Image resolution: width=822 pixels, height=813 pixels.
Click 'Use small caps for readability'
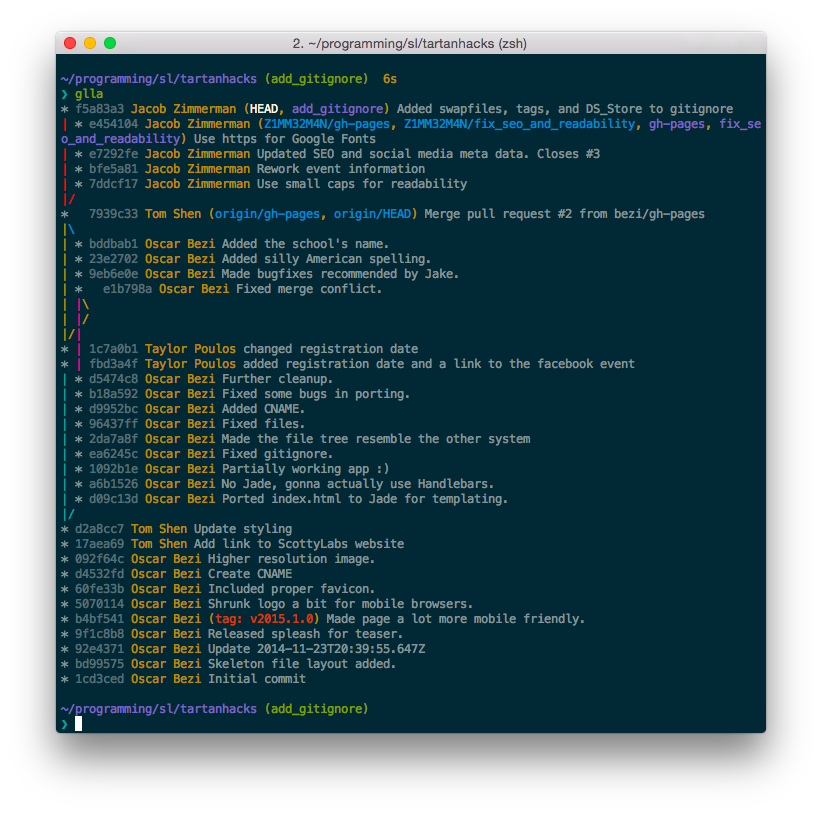(x=362, y=184)
